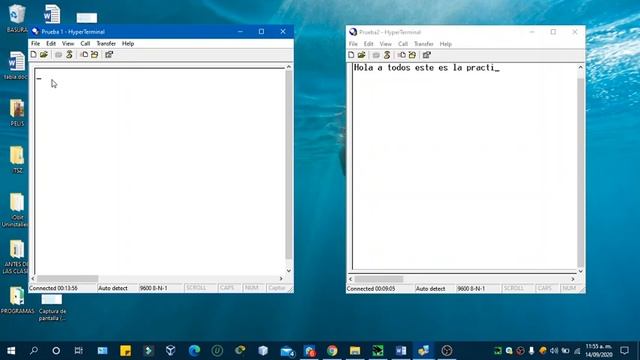Click Receive icon in Prueba2 toolbar

point(412,55)
